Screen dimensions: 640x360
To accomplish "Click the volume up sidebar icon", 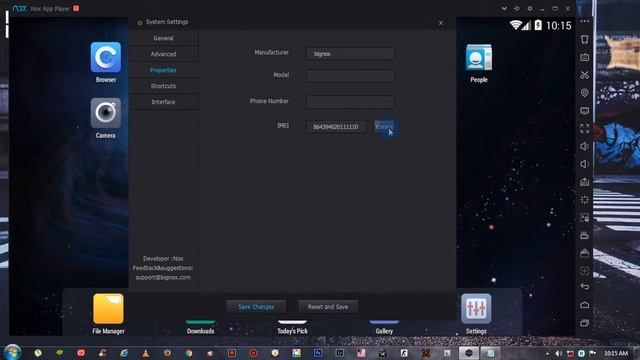I will coord(584,147).
